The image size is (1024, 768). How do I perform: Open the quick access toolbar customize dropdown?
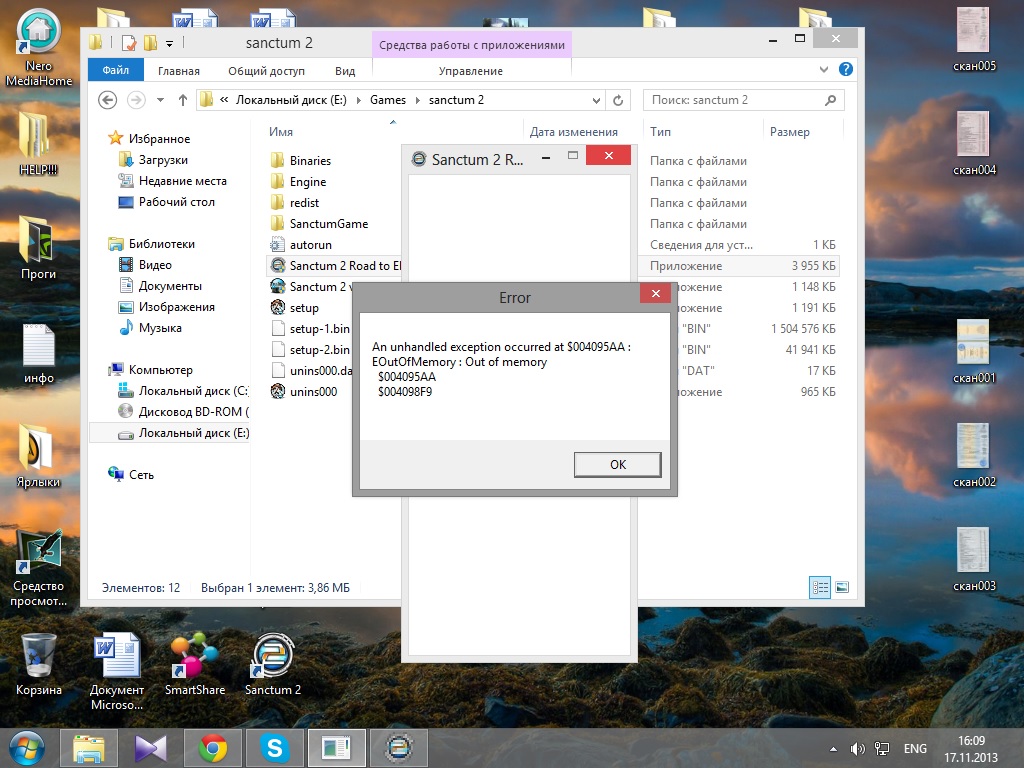(x=169, y=44)
